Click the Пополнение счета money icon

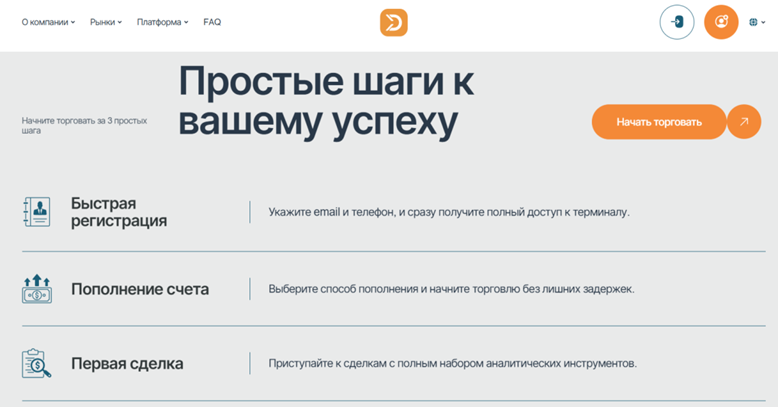tap(37, 289)
